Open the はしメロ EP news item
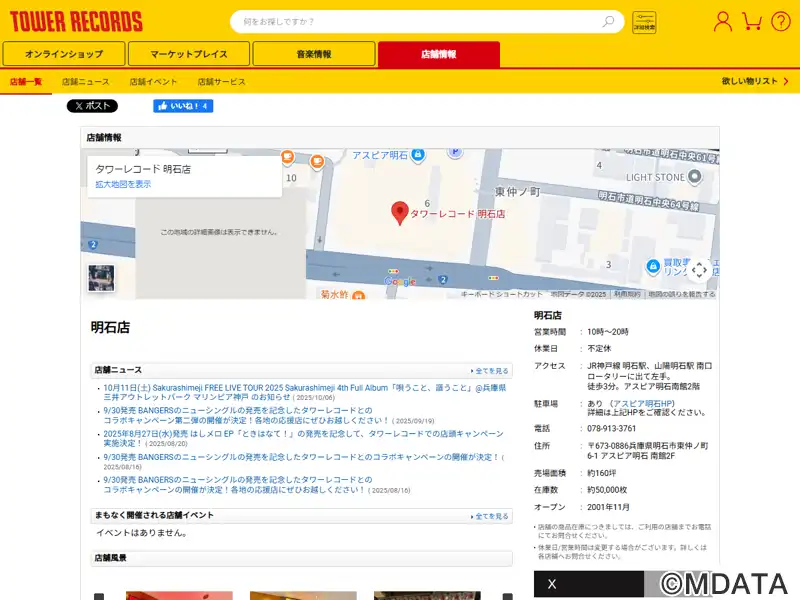800x600 pixels. click(304, 438)
